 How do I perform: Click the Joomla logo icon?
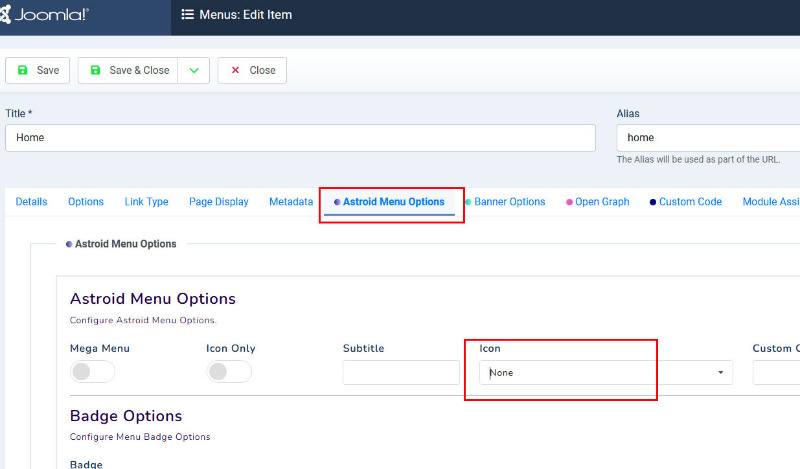(5, 14)
